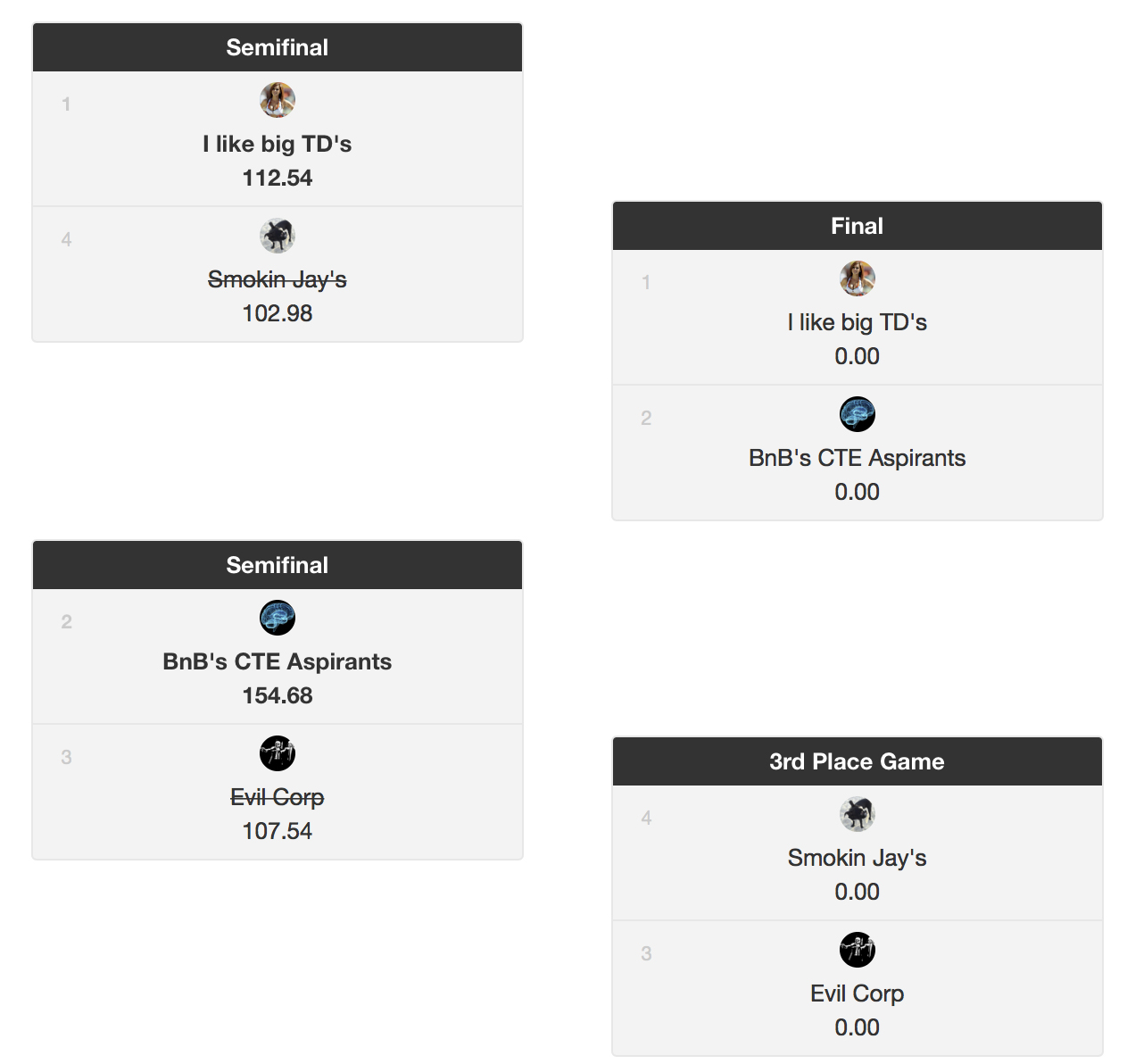Click Evil Corp avatar in second Semifinal
This screenshot has width=1127, height=1064.
point(278,753)
